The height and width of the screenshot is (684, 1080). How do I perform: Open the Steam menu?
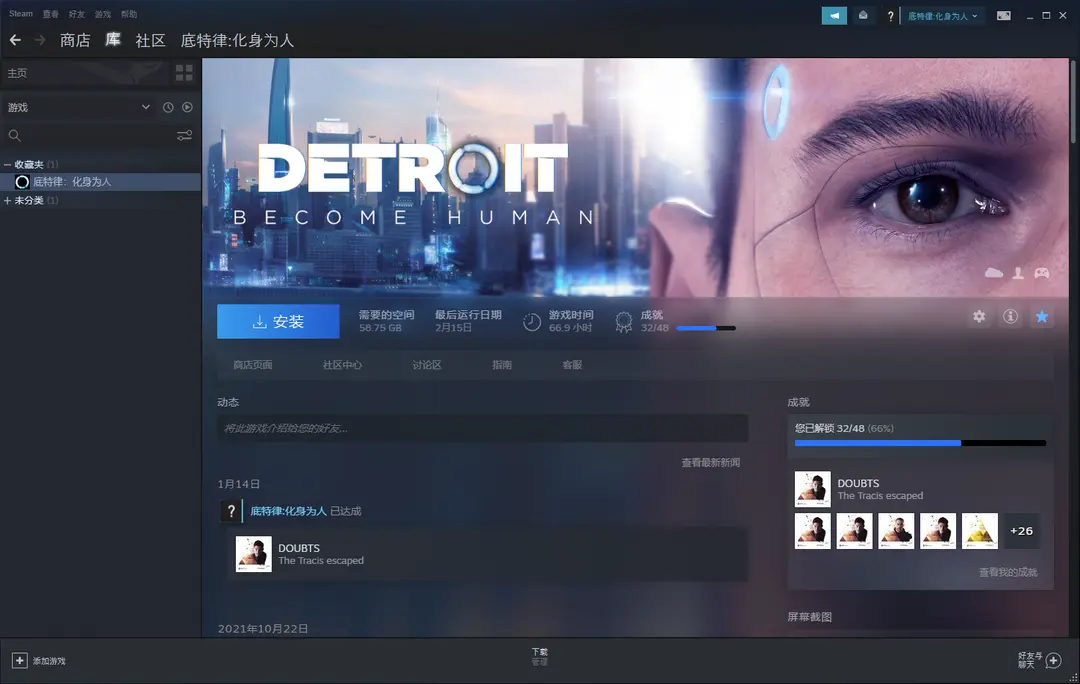coord(21,14)
